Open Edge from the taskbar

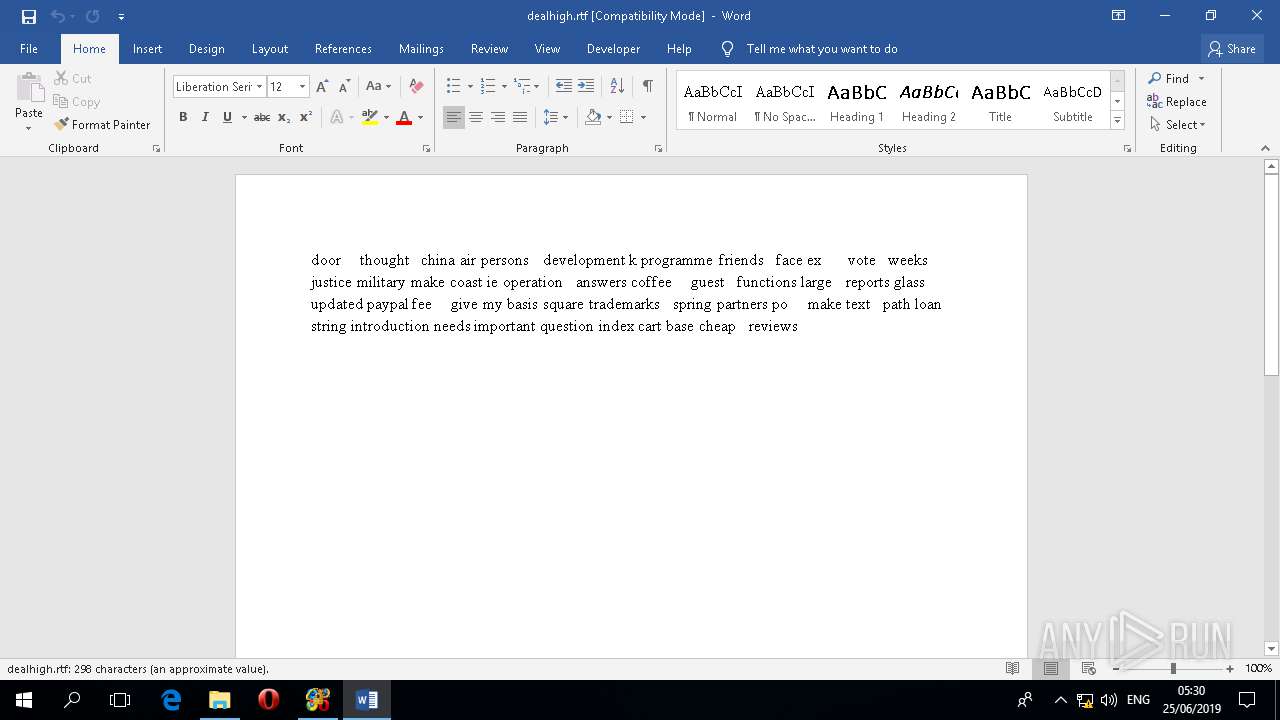(x=171, y=700)
